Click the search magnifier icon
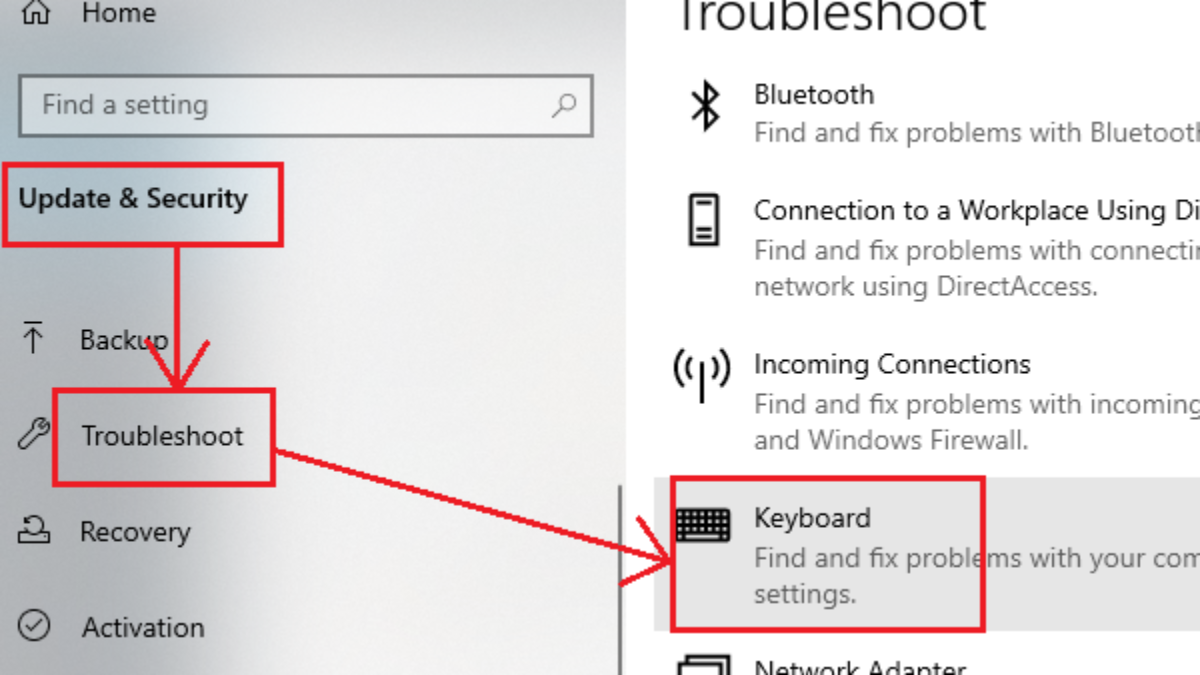 [564, 104]
